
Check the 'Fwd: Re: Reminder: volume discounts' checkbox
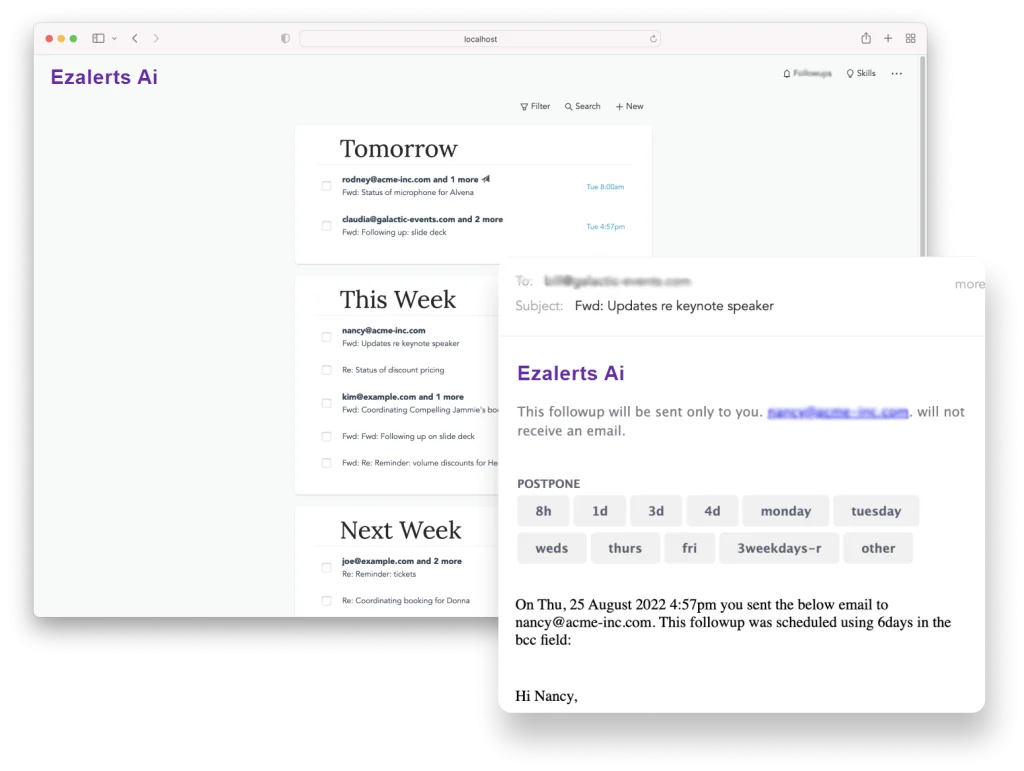coord(327,464)
